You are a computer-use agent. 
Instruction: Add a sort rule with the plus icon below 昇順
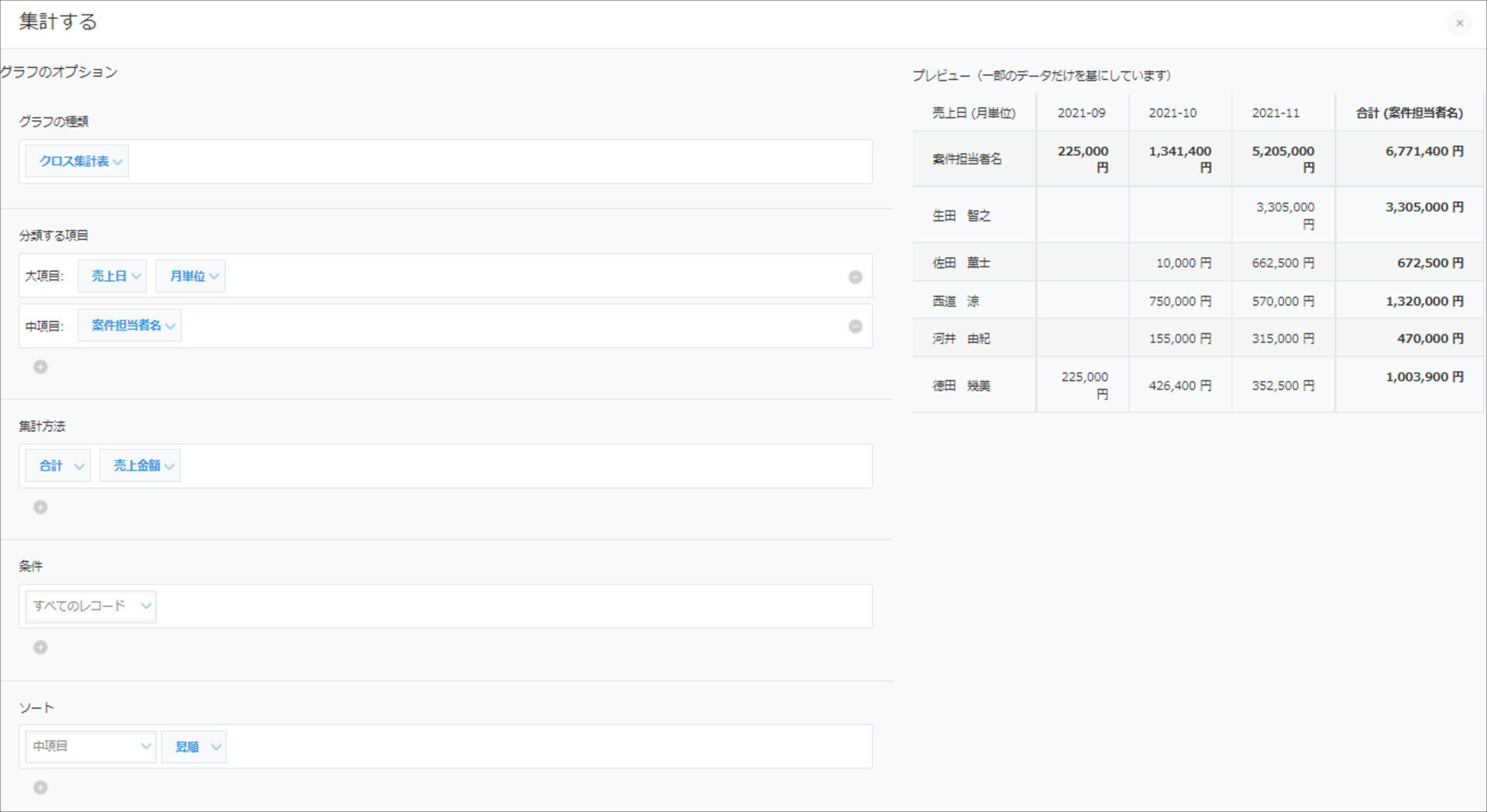[x=40, y=787]
